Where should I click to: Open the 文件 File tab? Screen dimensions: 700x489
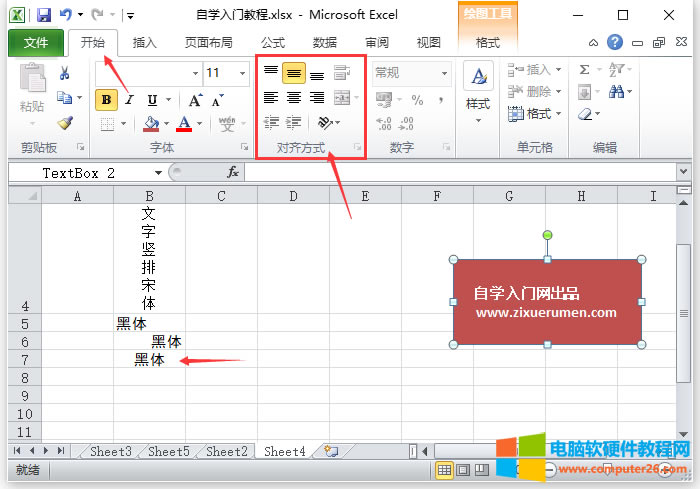tap(36, 43)
